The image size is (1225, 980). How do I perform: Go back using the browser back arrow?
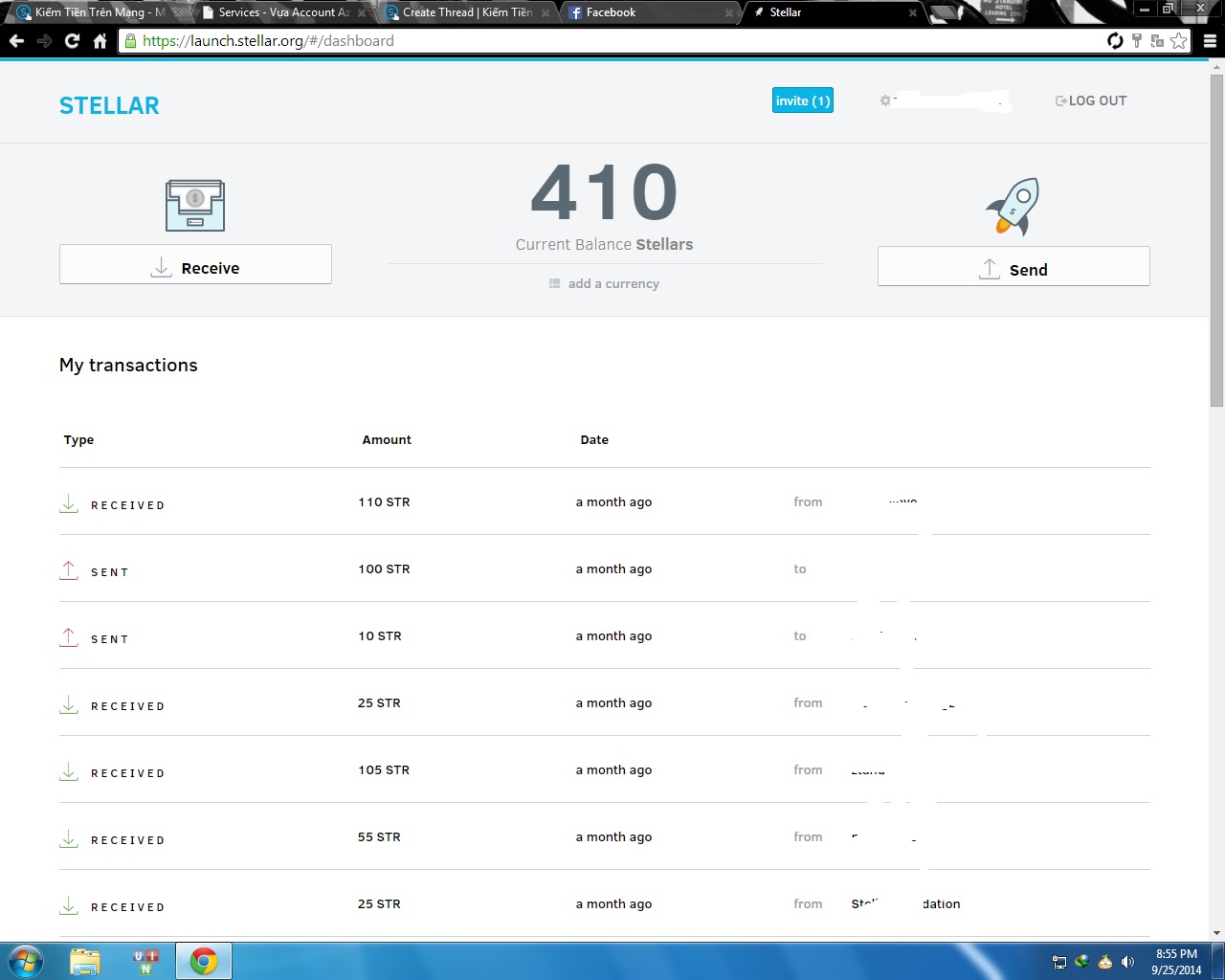click(16, 41)
